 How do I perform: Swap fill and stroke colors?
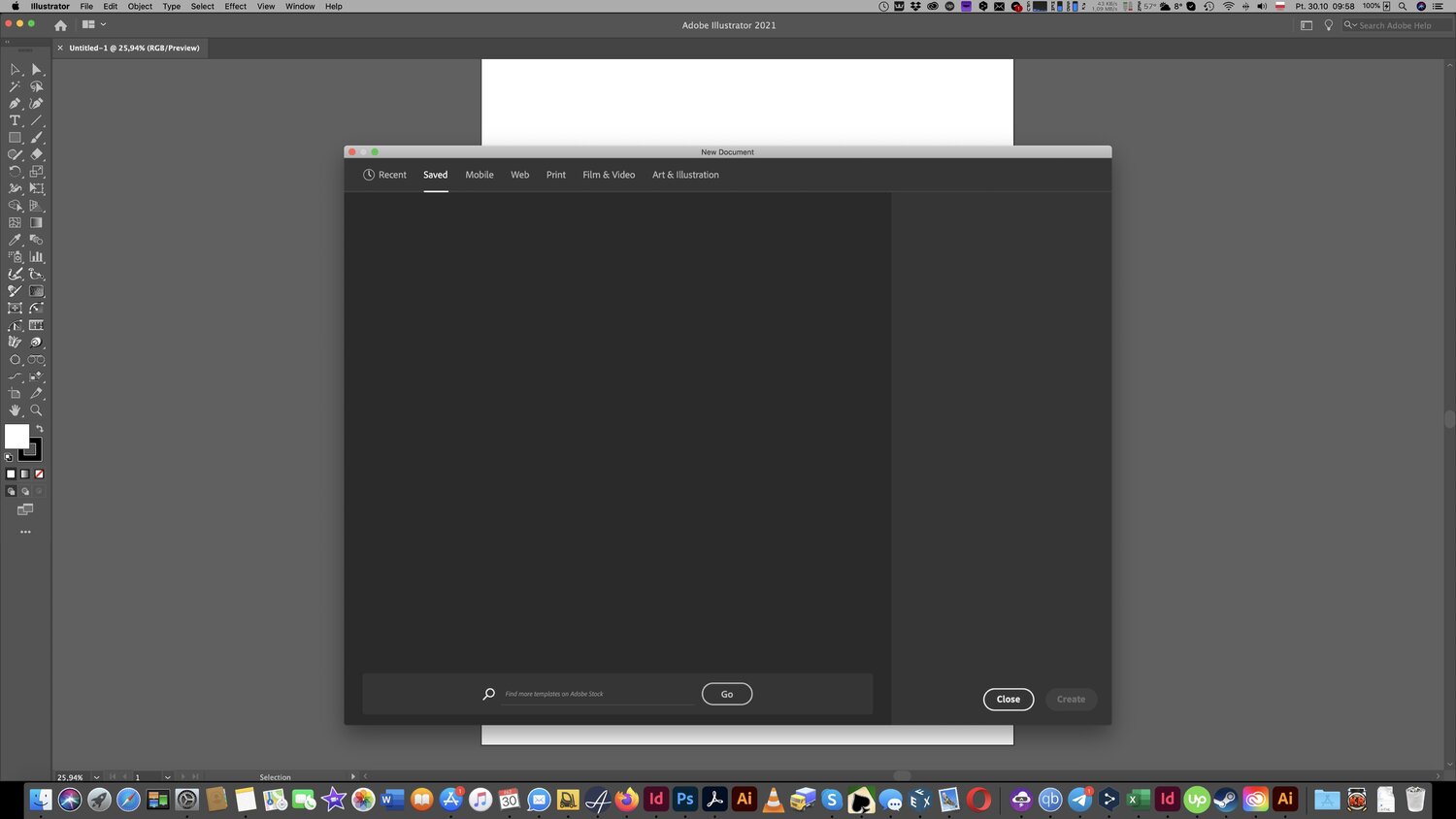[40, 428]
